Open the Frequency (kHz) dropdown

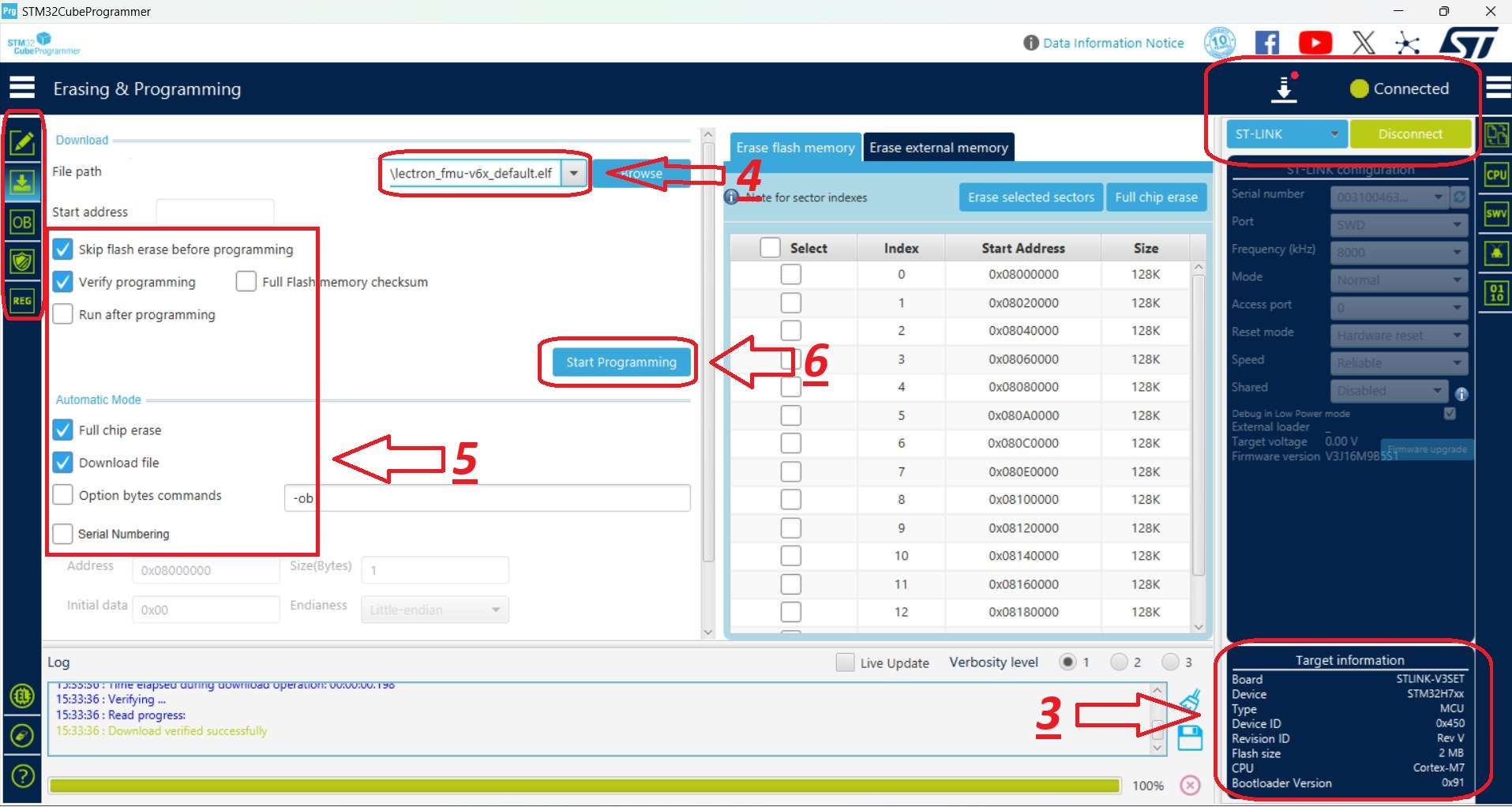[x=1398, y=253]
